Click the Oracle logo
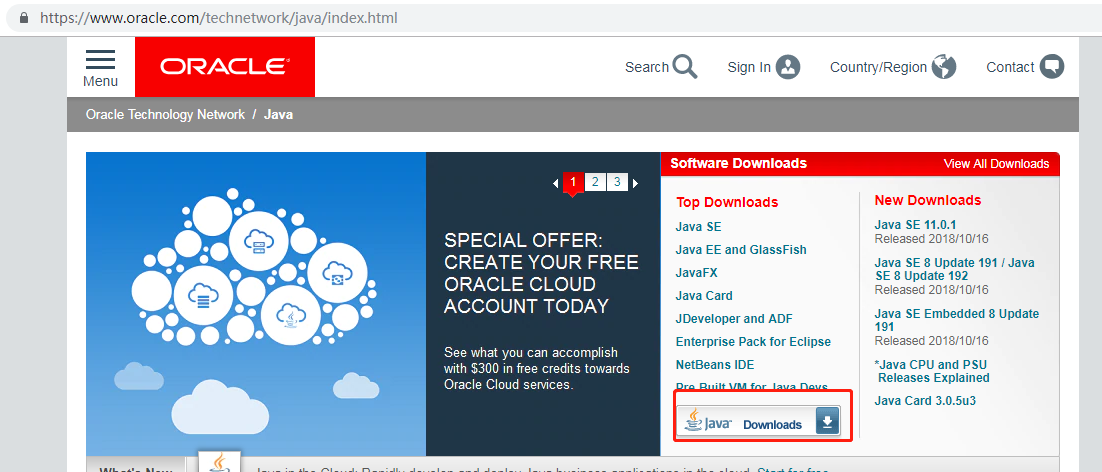1102x472 pixels. point(225,67)
